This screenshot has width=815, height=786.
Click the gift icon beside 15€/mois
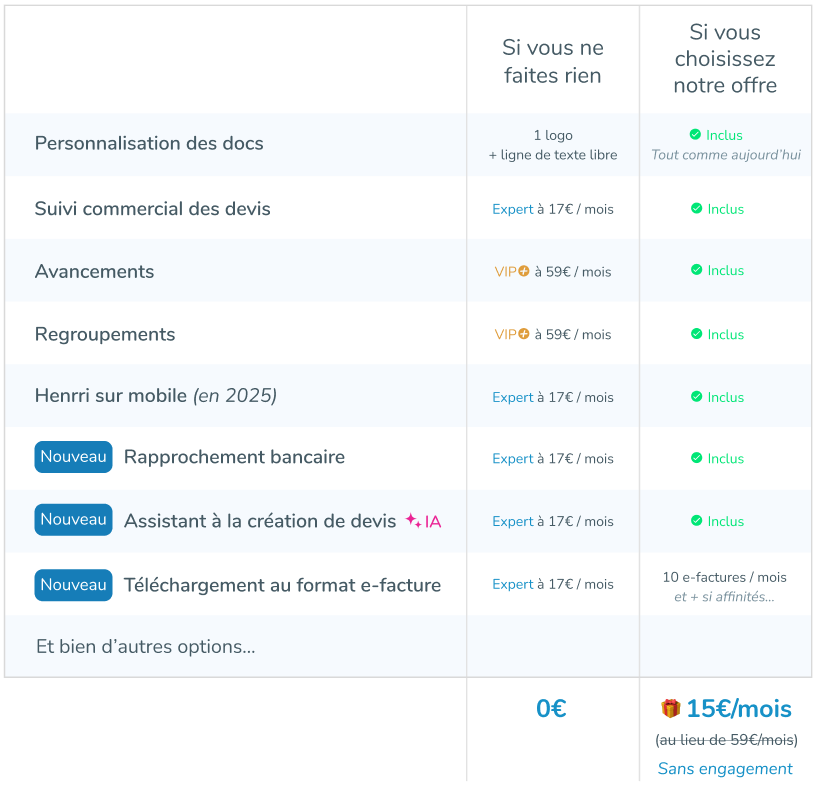(x=671, y=708)
